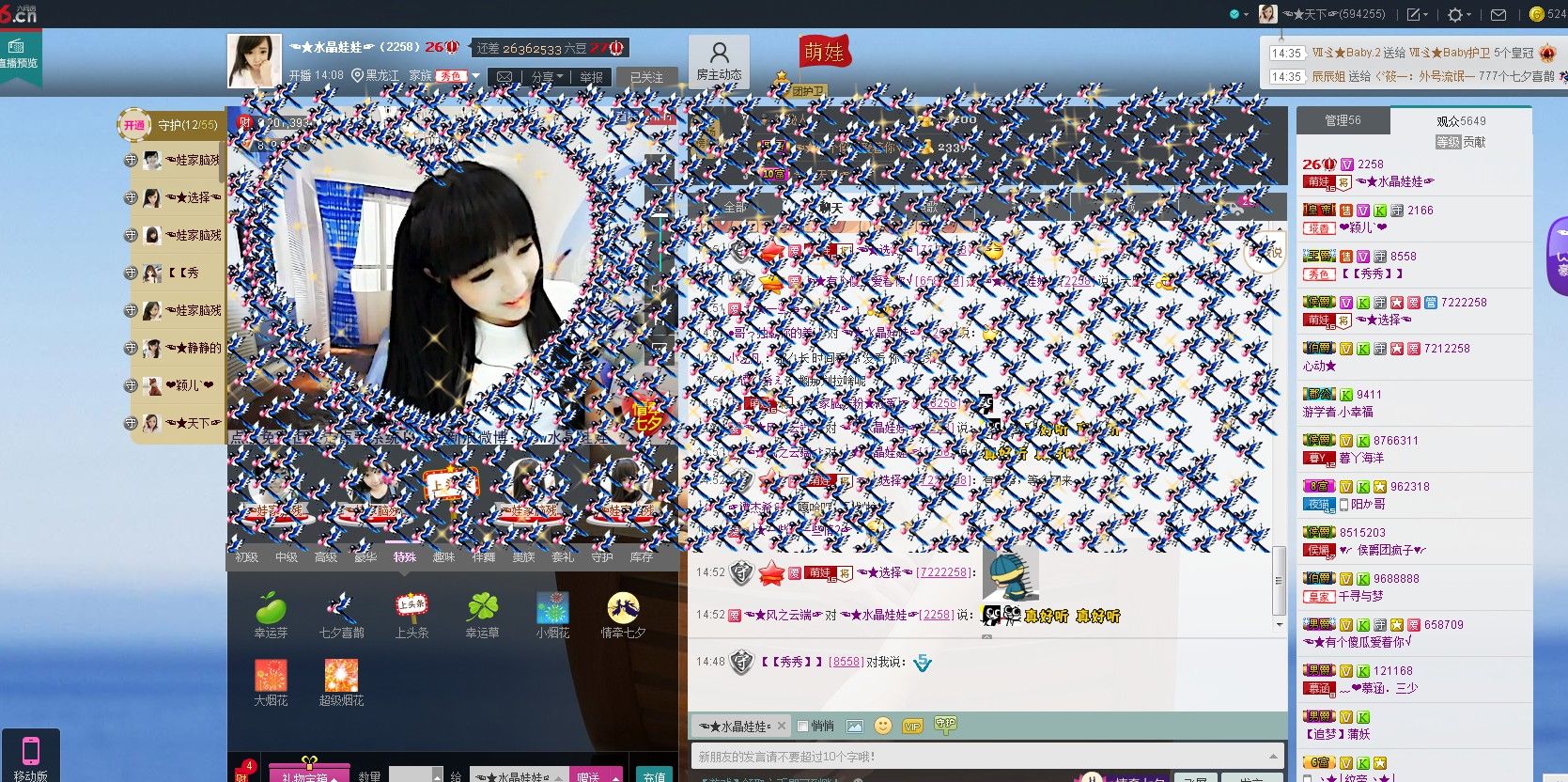Open gift recipient dropdown 水晶娃娃
Screen dimensions: 1568x782
(519, 776)
